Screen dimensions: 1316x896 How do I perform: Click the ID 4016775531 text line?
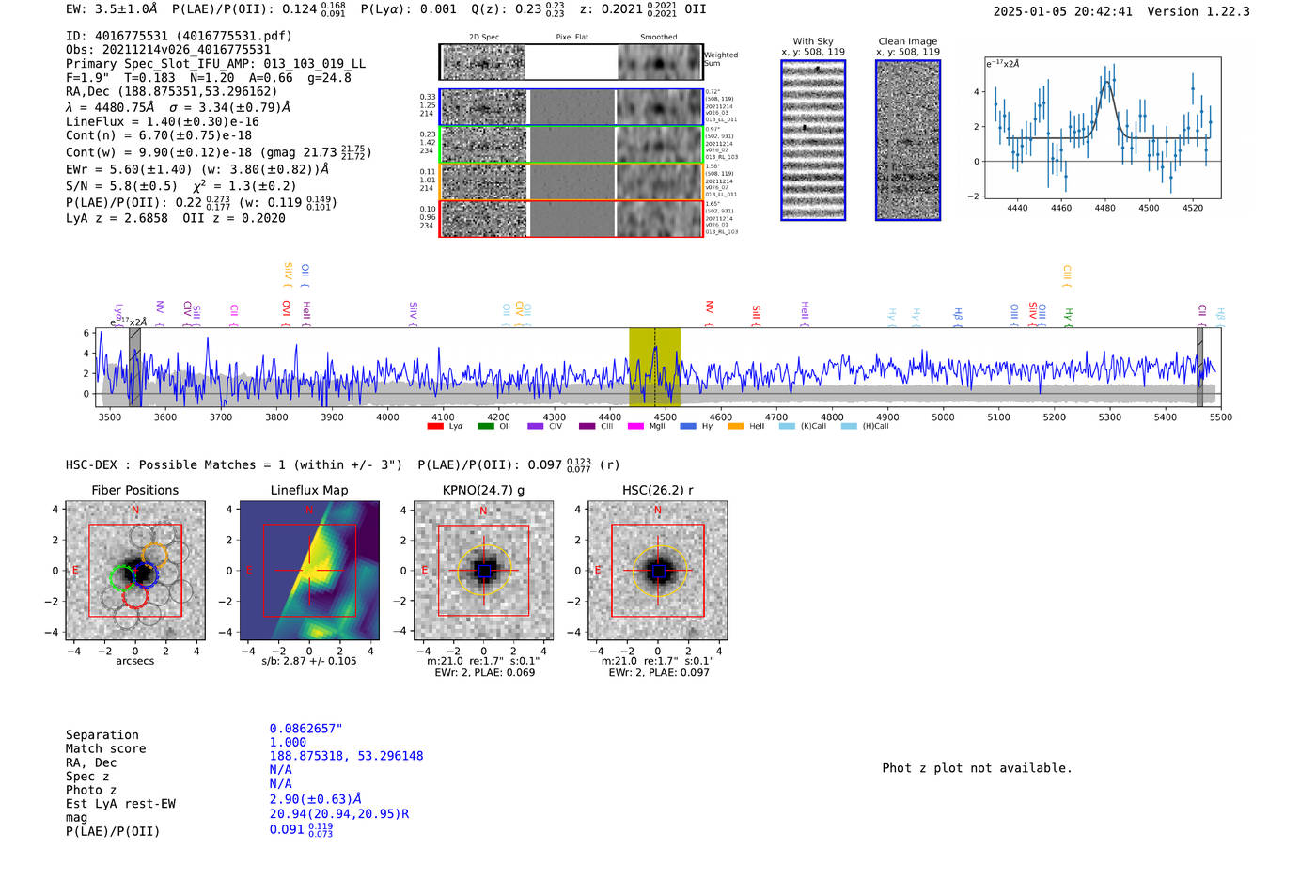click(179, 36)
